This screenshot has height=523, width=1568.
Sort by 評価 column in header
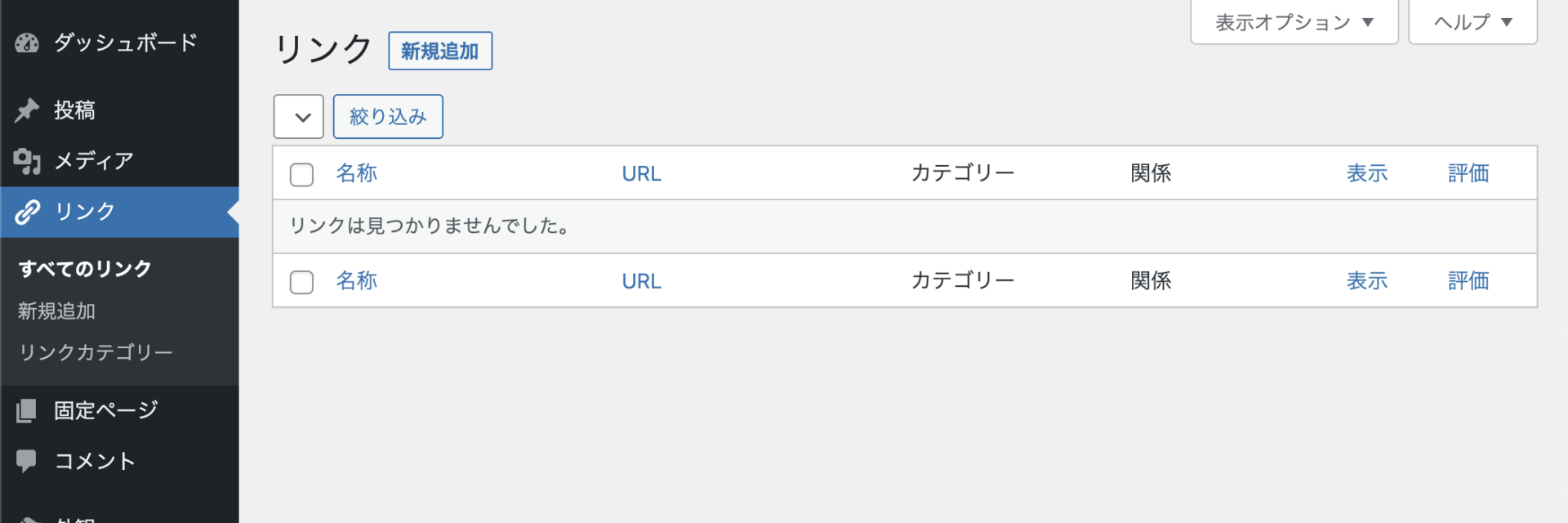point(1468,173)
